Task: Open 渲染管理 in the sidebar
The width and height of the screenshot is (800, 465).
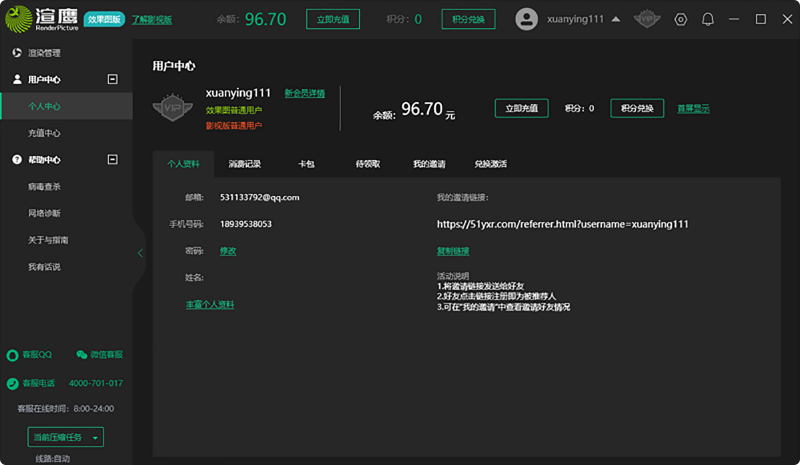Action: coord(44,53)
